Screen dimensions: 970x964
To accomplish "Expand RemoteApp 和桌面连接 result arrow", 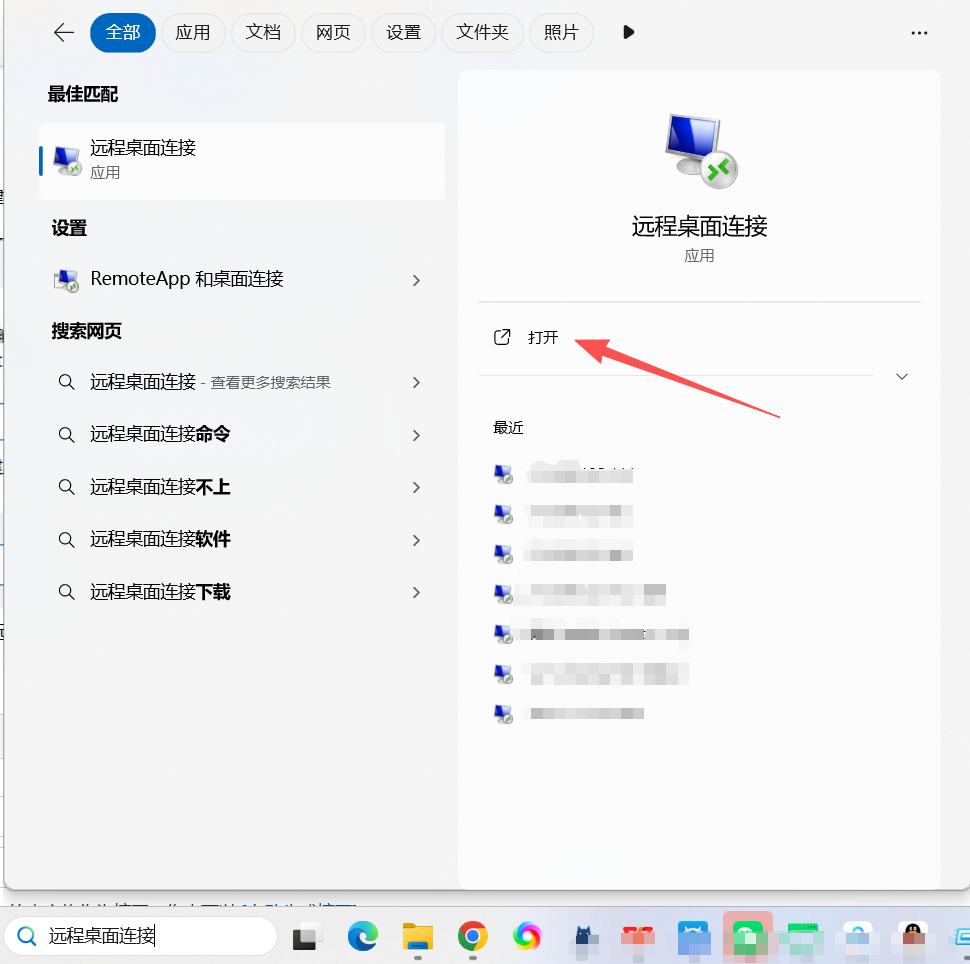I will 416,281.
